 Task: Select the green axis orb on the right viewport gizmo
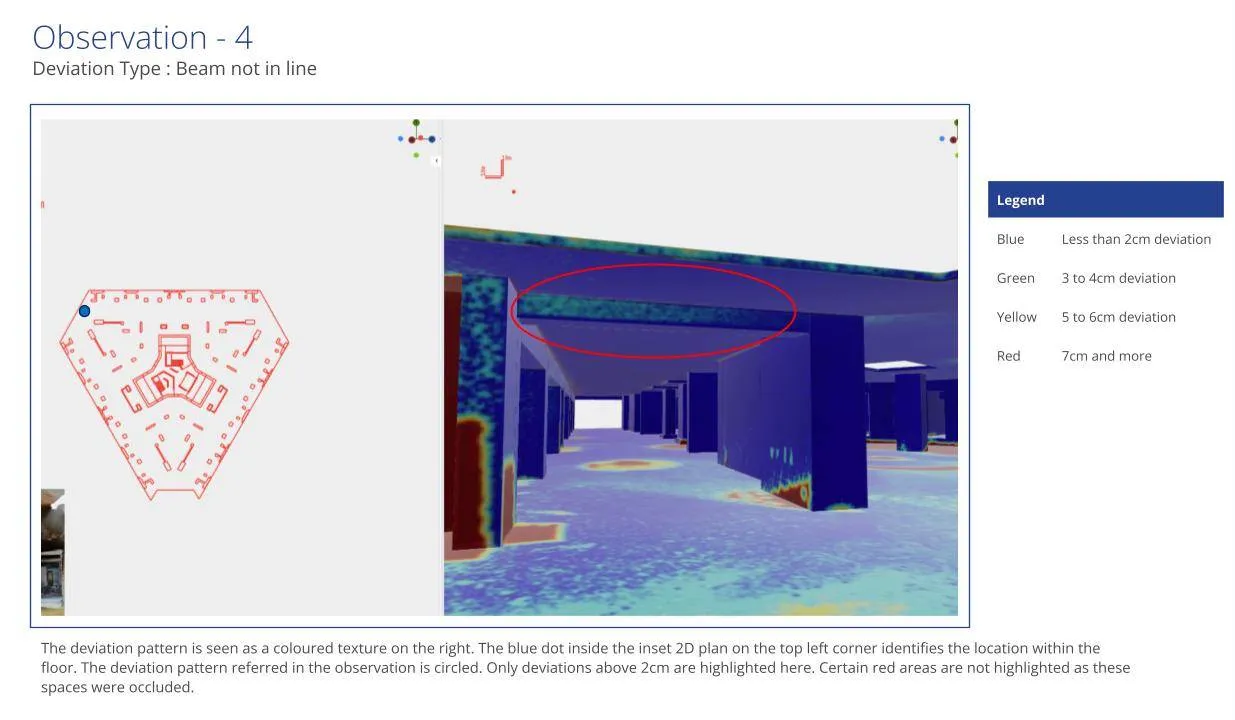pos(956,123)
